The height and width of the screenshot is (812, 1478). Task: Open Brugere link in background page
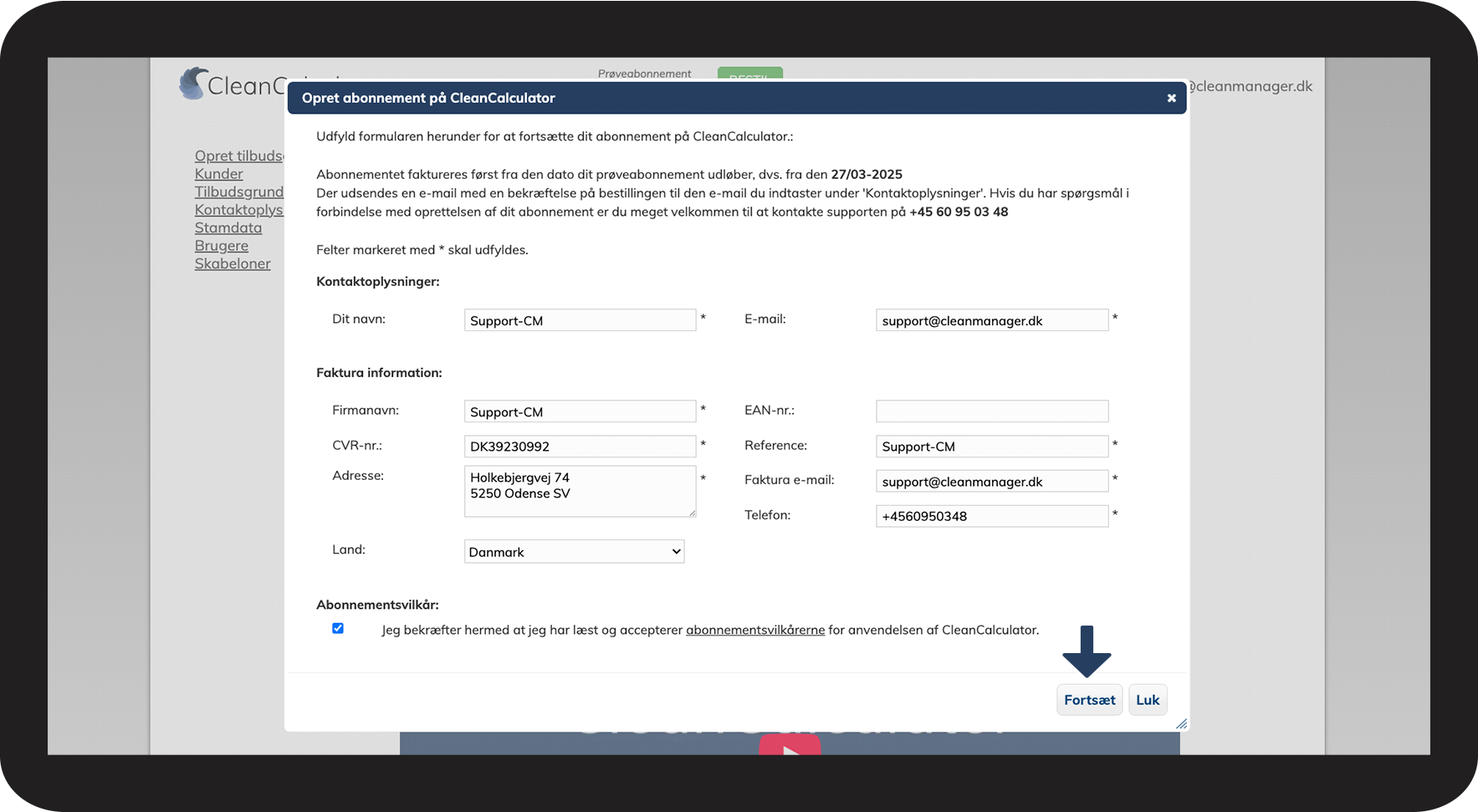222,246
